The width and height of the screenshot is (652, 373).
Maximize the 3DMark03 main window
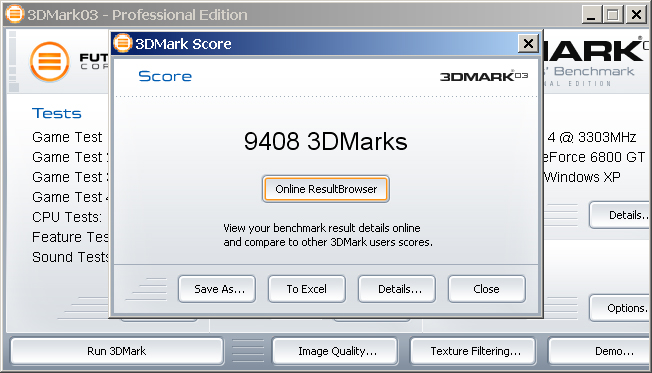coord(613,15)
